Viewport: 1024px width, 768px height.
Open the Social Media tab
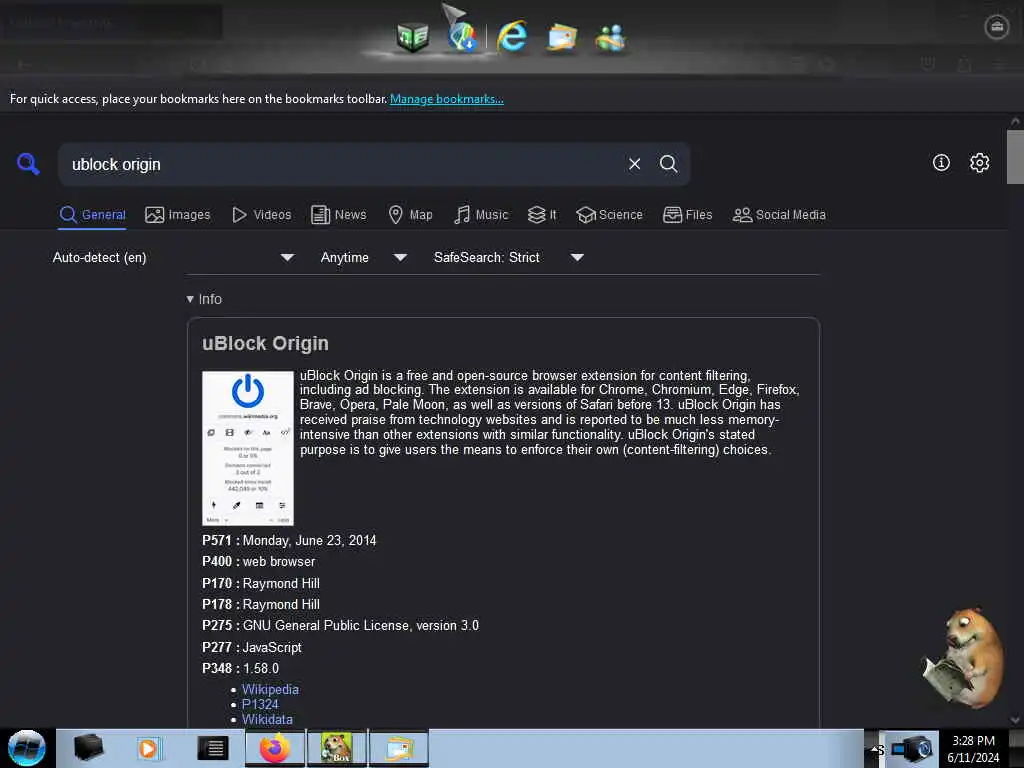click(x=779, y=215)
